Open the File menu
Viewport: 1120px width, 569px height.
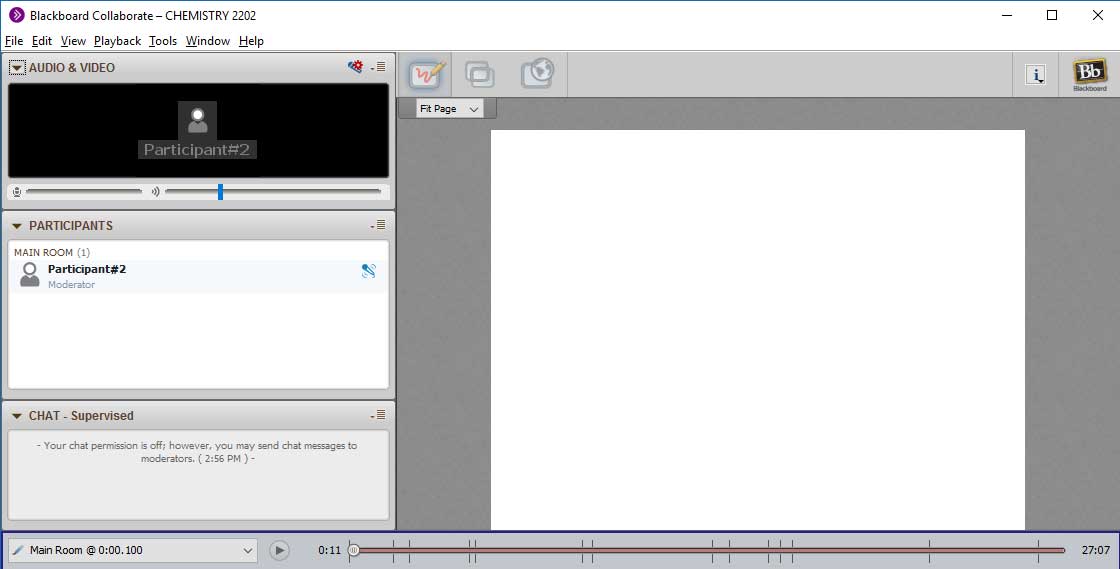(x=14, y=41)
